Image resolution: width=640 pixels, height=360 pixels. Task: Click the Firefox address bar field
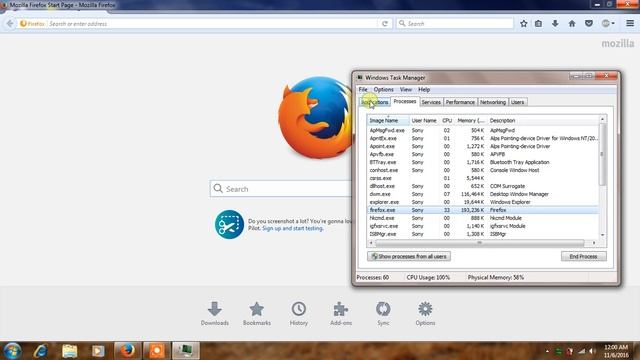pos(212,24)
